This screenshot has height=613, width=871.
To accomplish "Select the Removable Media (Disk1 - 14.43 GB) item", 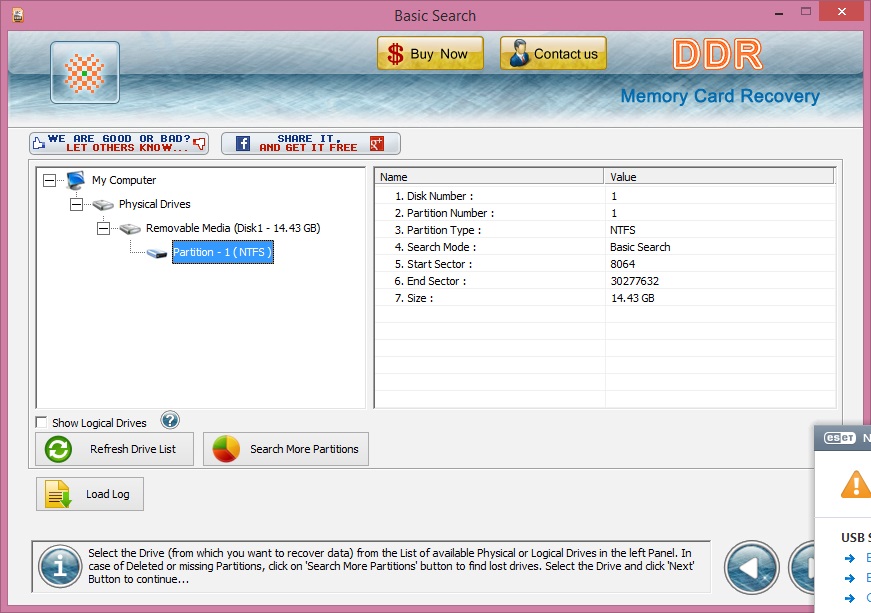I will (x=232, y=228).
